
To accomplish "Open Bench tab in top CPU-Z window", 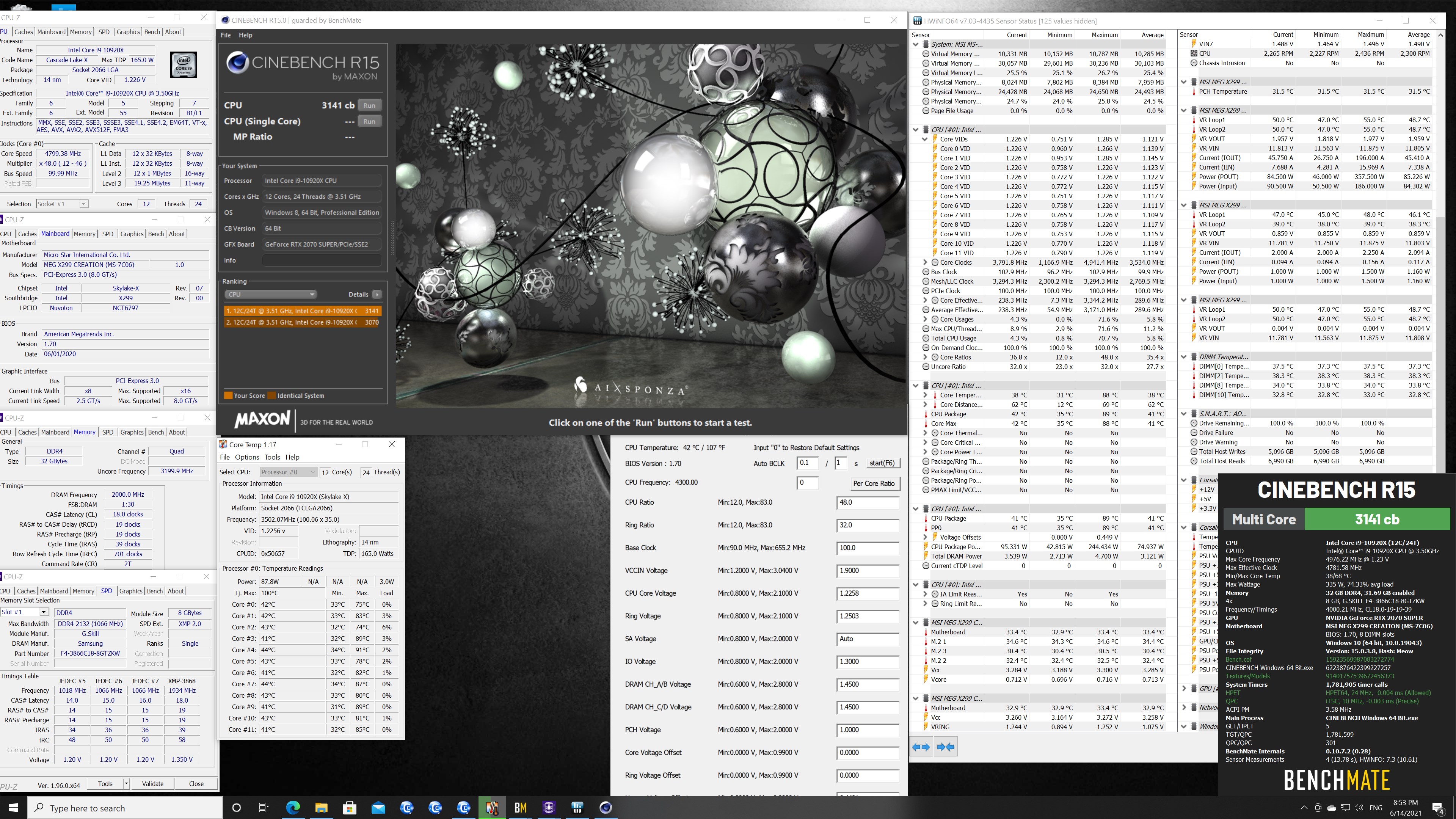I will pos(152,31).
